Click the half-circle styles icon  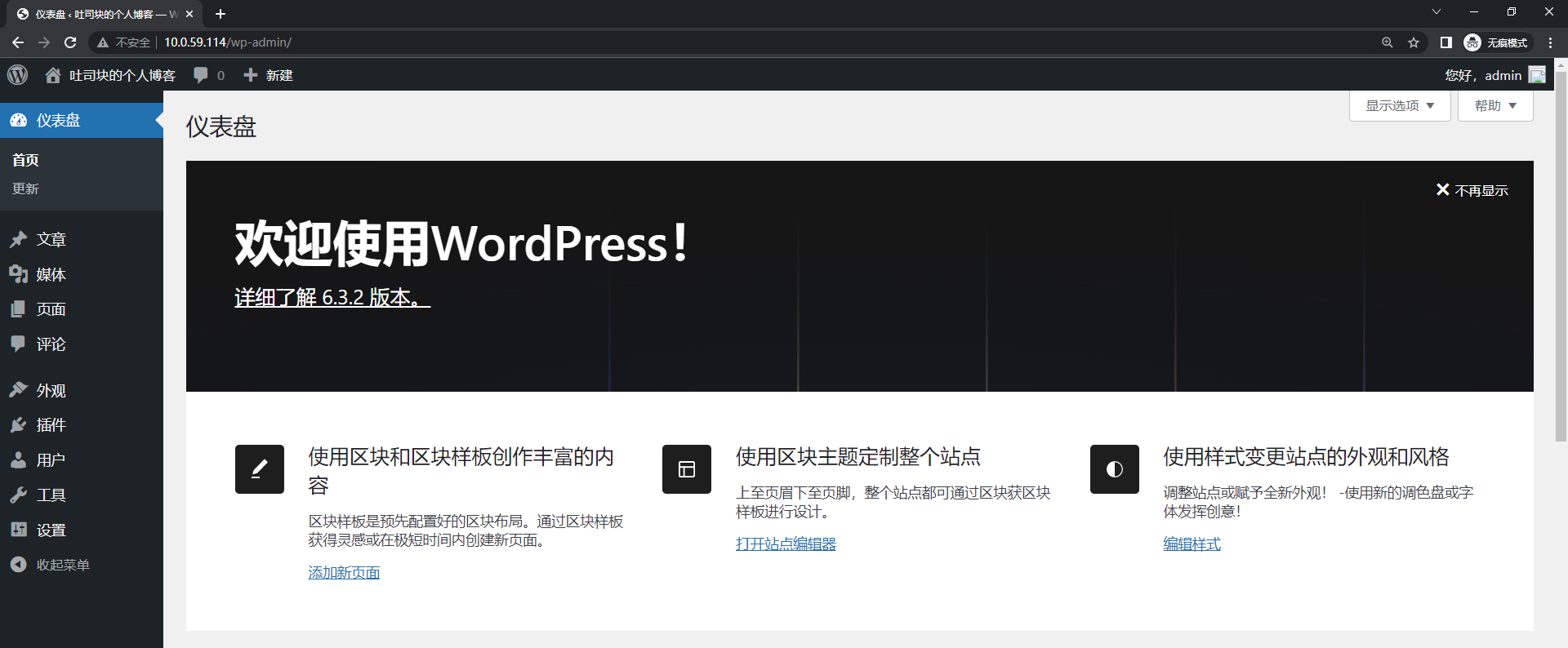pyautogui.click(x=1115, y=469)
